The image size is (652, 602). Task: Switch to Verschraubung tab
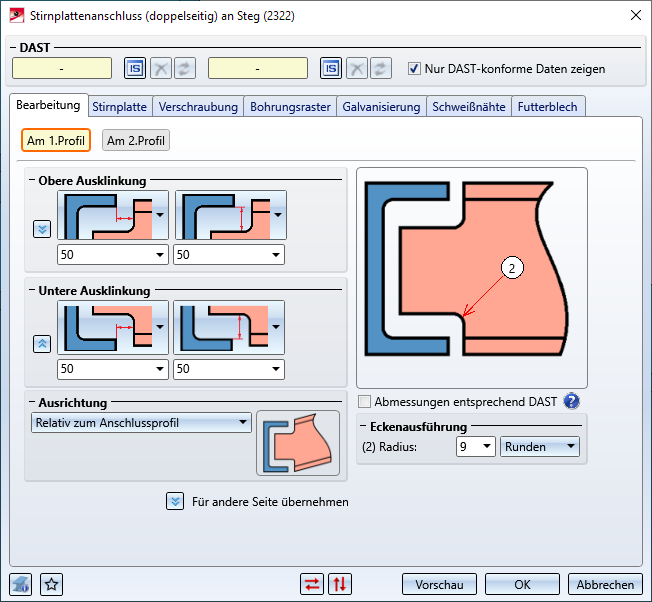pyautogui.click(x=198, y=107)
